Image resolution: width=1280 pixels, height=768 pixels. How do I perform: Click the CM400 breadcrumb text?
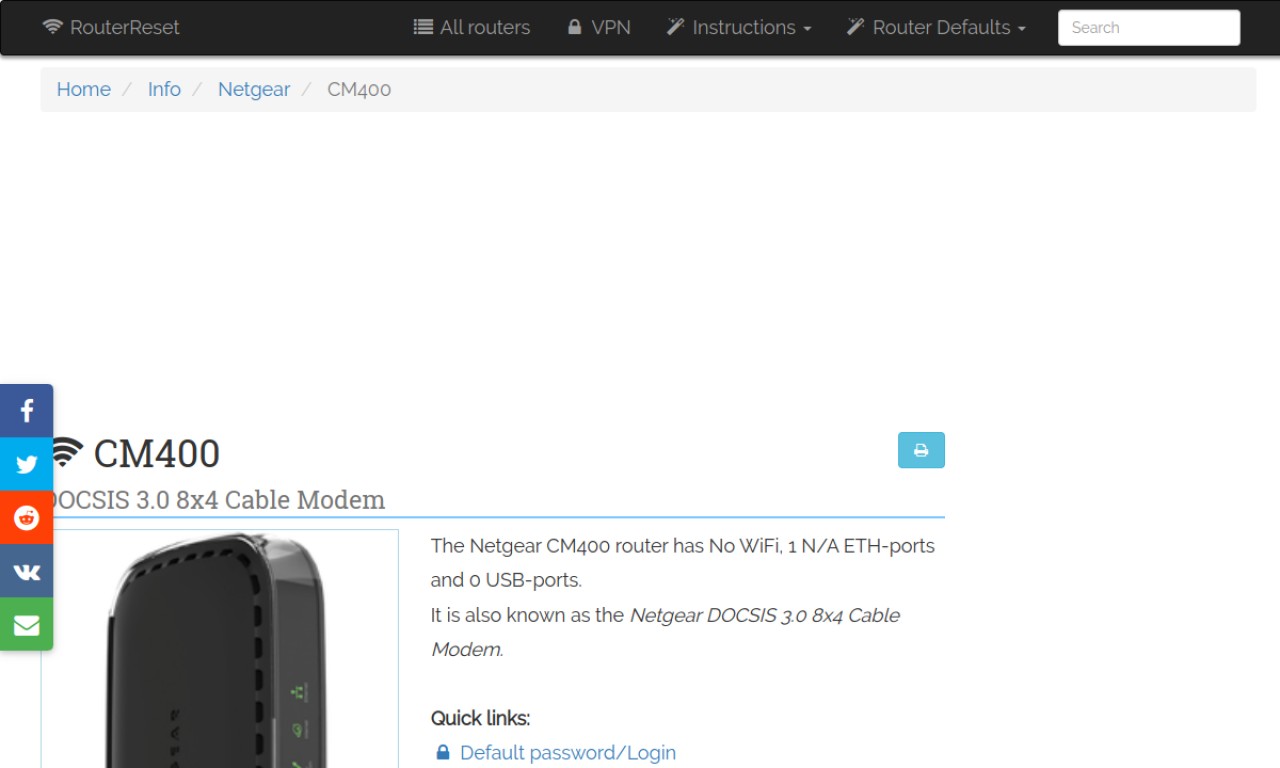(x=359, y=89)
